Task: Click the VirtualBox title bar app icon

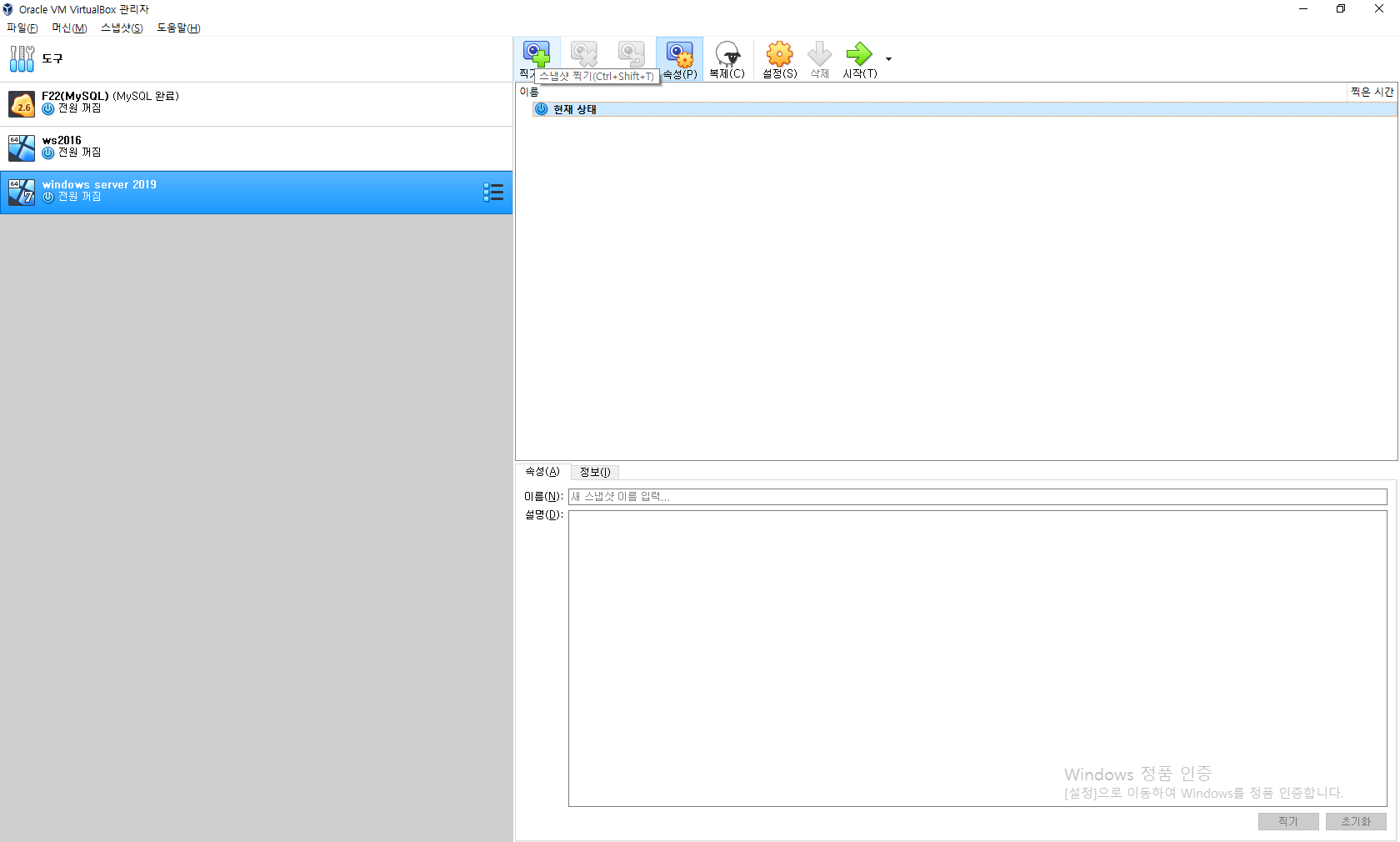Action: pos(8,9)
